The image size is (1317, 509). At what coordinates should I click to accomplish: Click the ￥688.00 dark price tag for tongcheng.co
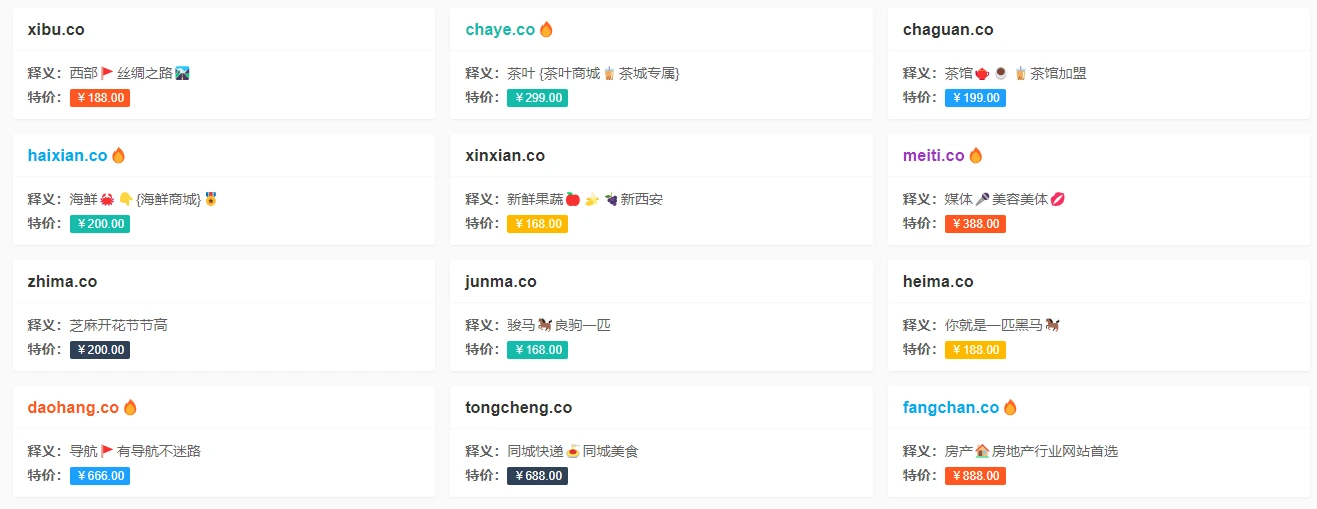tap(537, 476)
